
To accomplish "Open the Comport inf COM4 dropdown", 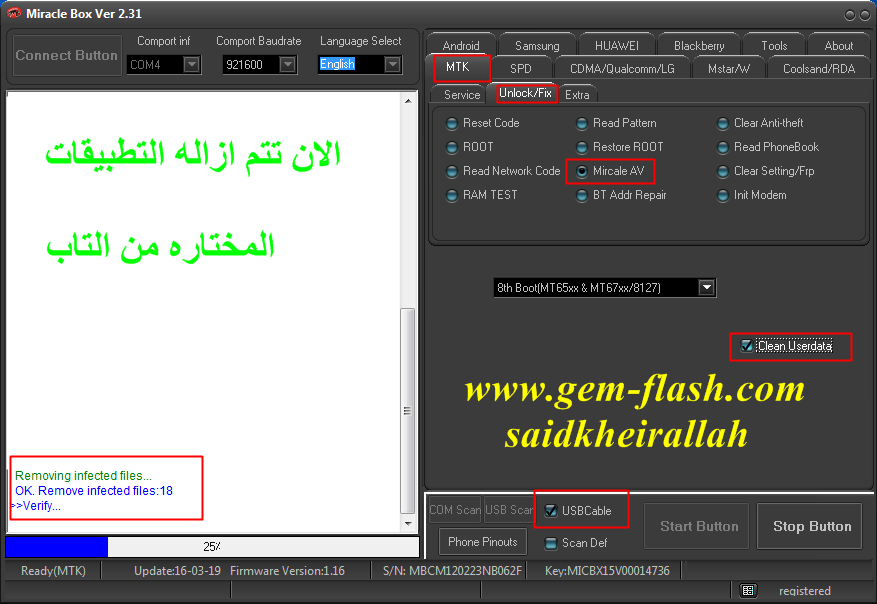I will (x=192, y=65).
